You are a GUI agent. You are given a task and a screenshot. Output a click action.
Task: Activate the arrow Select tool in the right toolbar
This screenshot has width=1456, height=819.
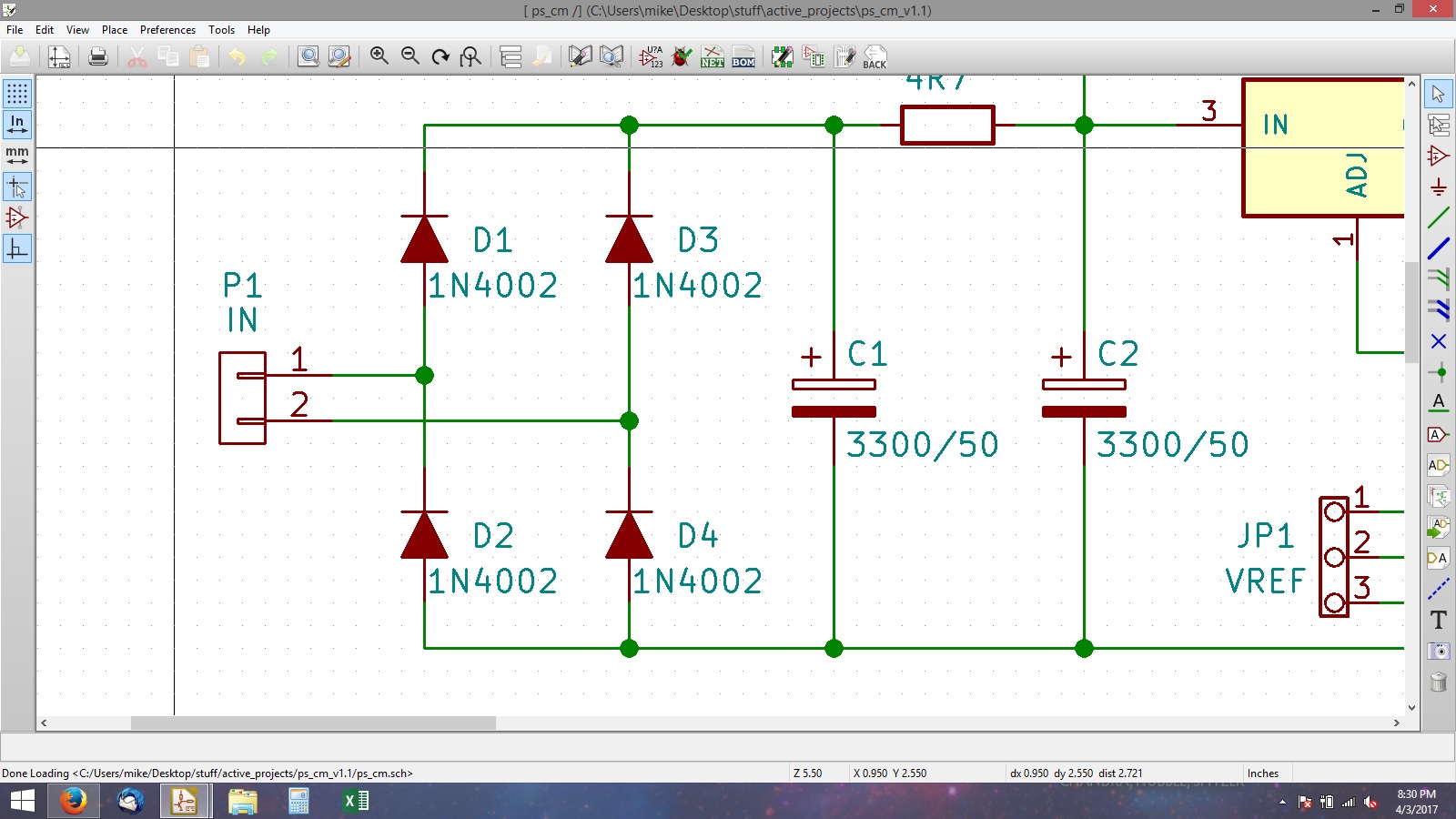(1438, 94)
